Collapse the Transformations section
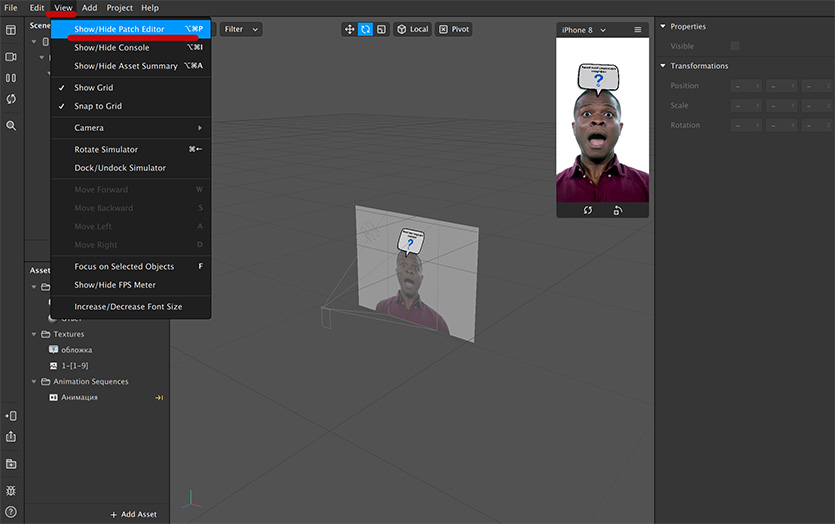Screen dimensions: 835x524 tap(662, 66)
